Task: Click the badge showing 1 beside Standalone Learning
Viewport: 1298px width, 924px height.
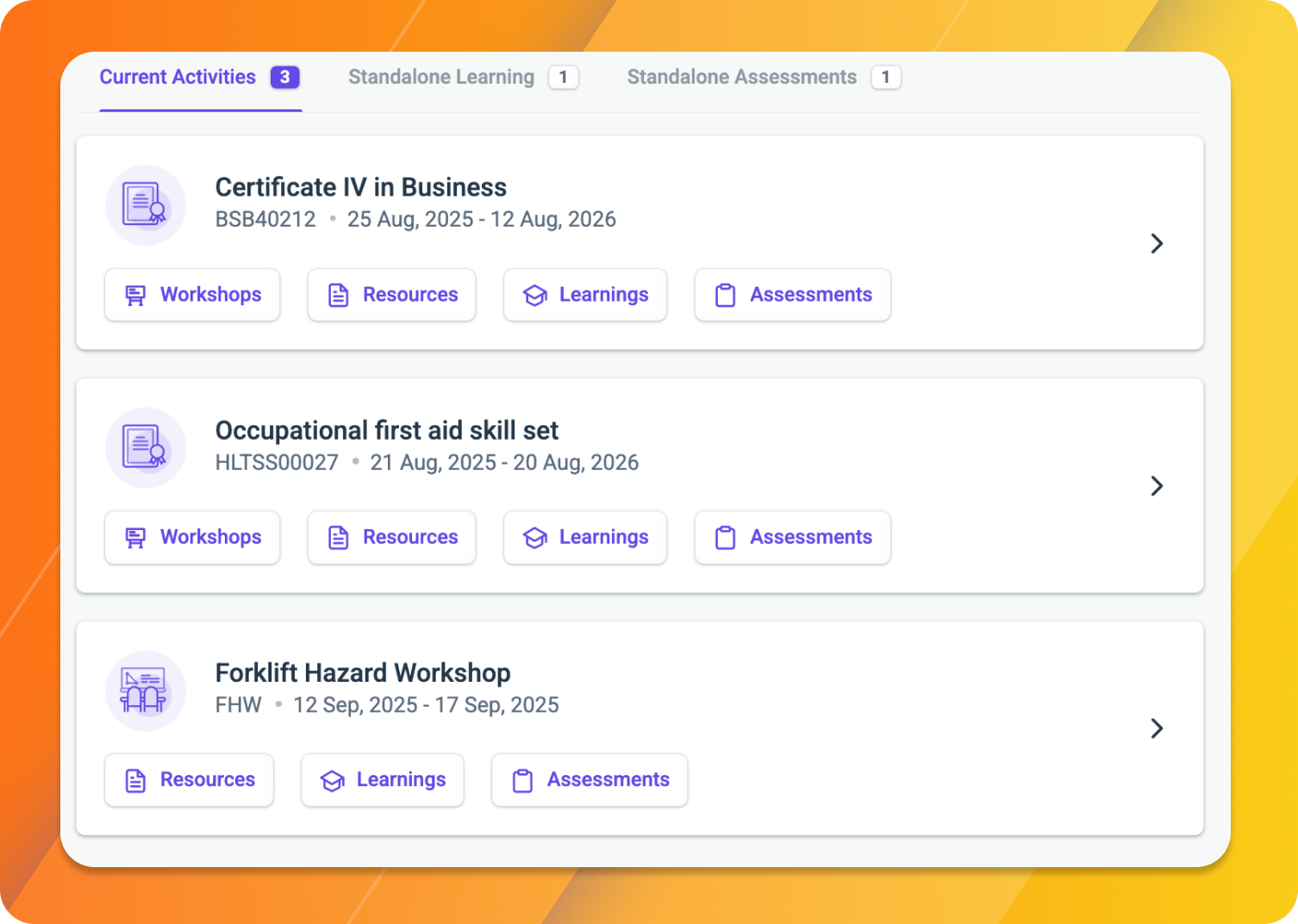Action: point(564,77)
